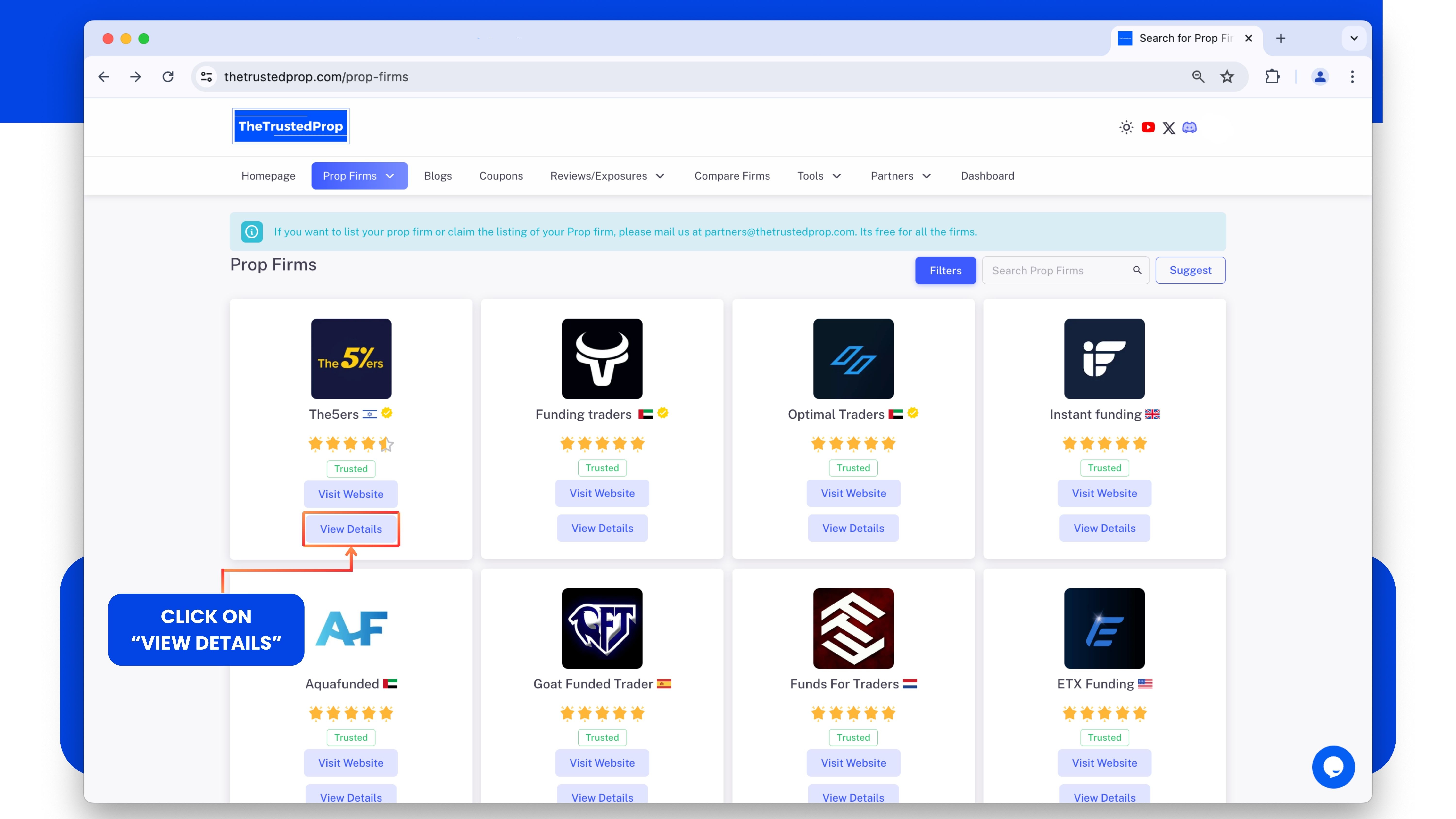The image size is (1456, 819).
Task: Close the Search for Prop Firms tab
Action: [1249, 38]
